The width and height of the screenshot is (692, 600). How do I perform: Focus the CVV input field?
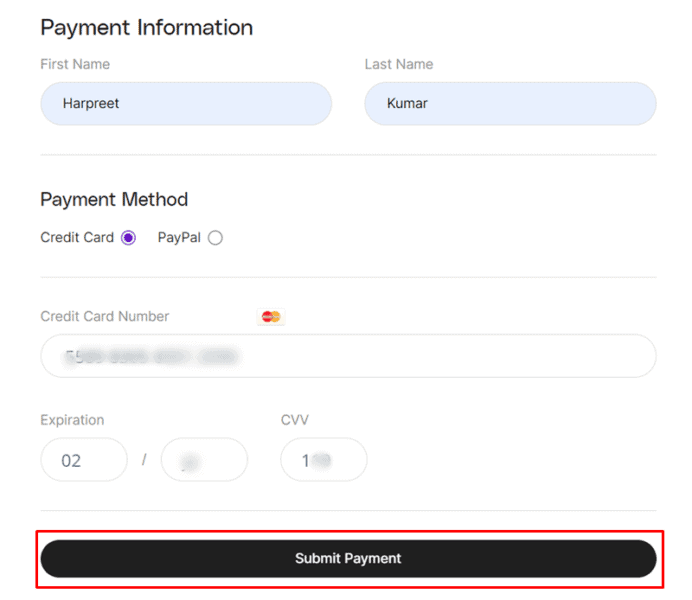324,460
